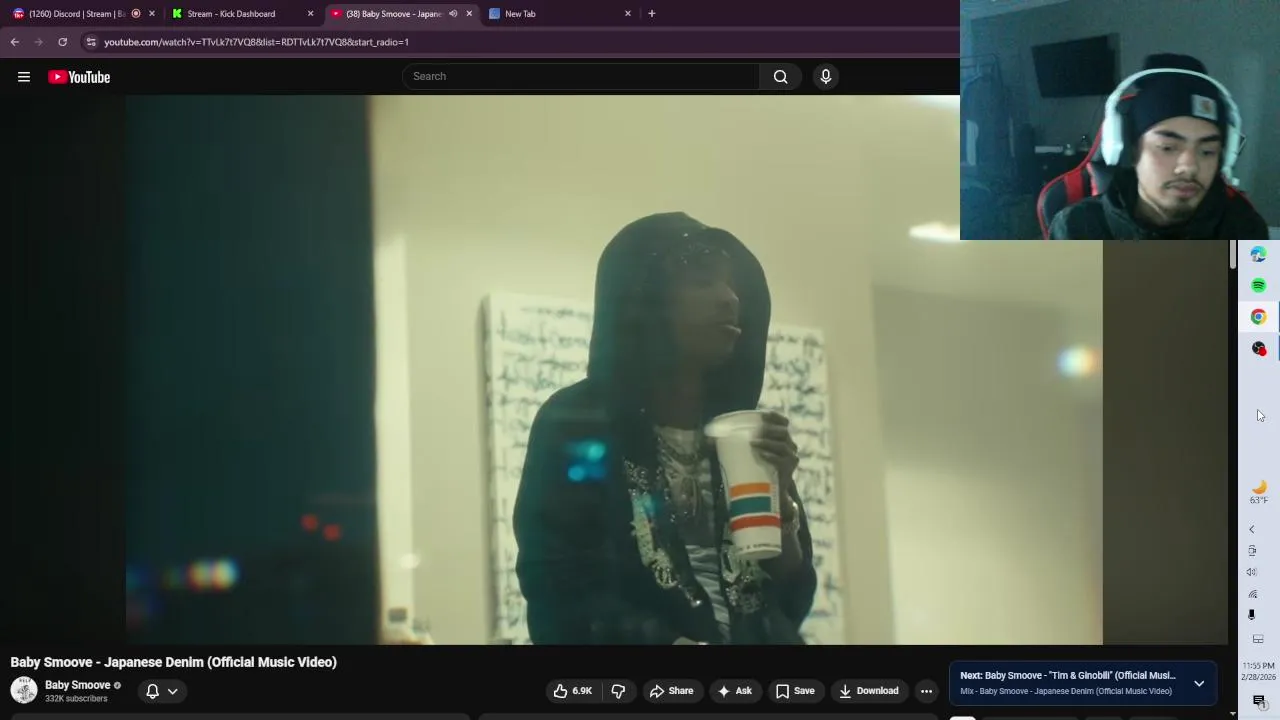
Task: Go forward in browser history
Action: [x=38, y=42]
